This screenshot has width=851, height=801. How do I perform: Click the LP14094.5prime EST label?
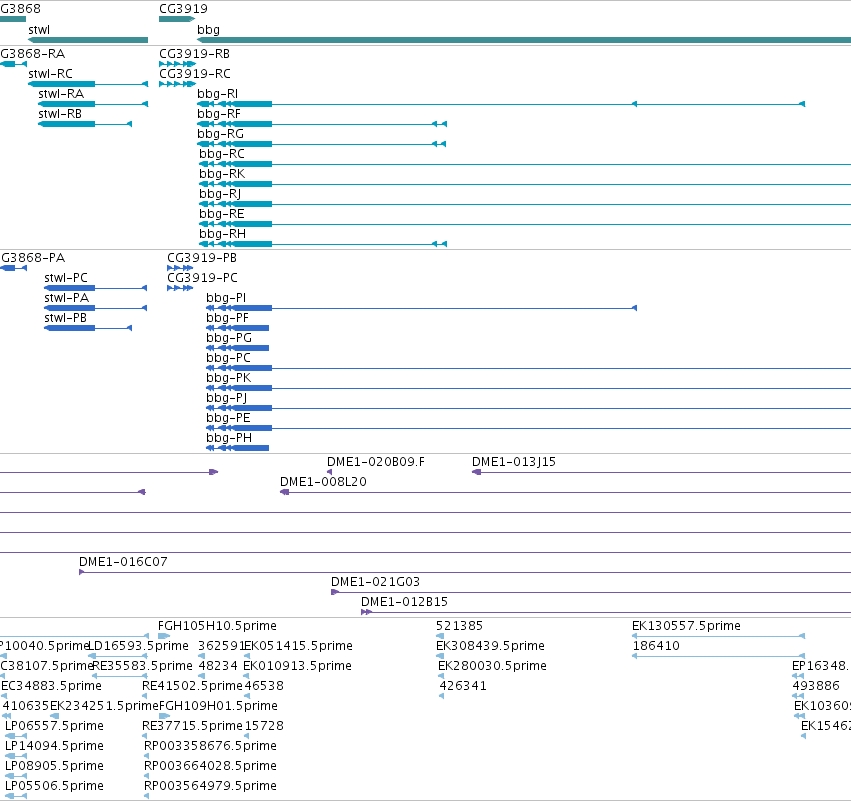click(54, 746)
